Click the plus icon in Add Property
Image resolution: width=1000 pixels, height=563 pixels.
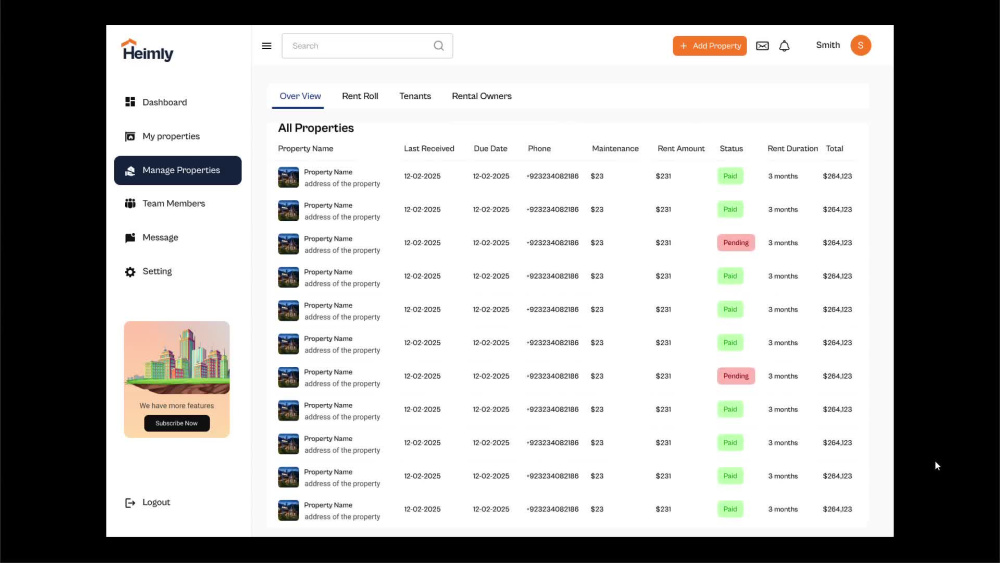684,46
